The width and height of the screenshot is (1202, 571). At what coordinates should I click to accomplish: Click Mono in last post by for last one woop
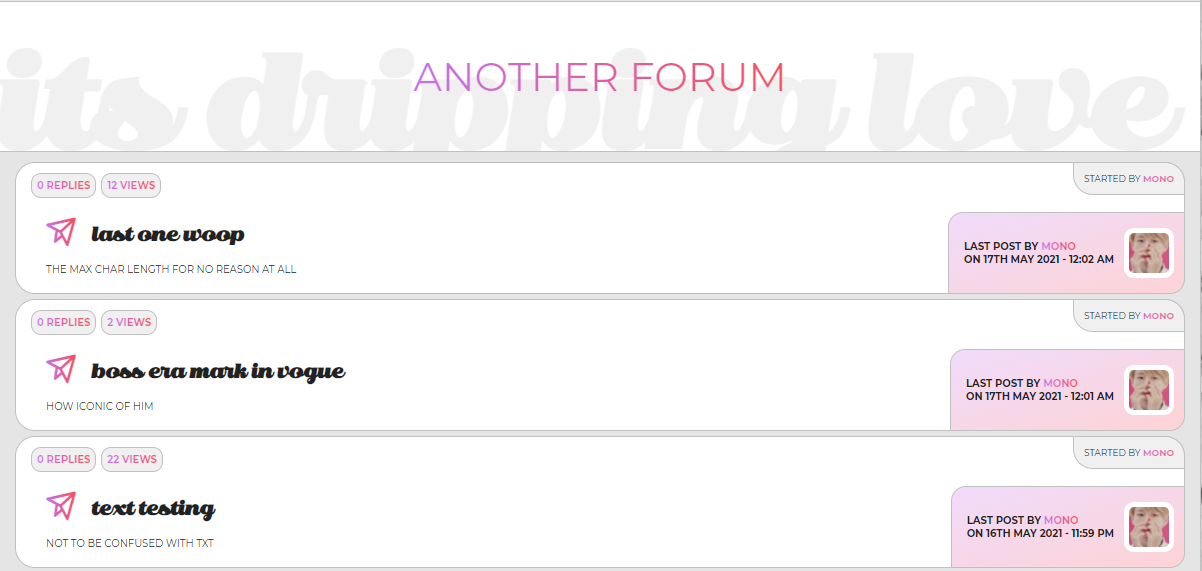1058,246
